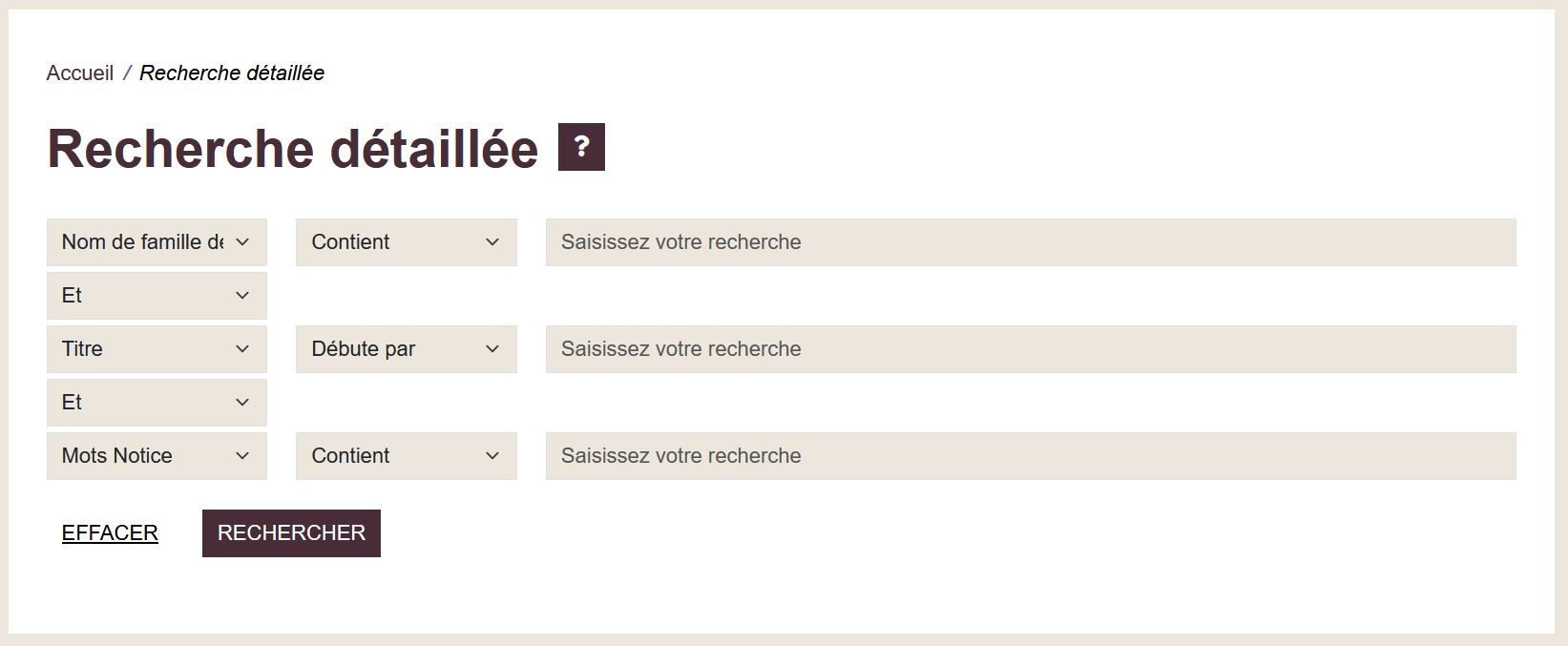1568x646 pixels.
Task: Focus the search box in the Mots Notice row
Action: click(1031, 456)
